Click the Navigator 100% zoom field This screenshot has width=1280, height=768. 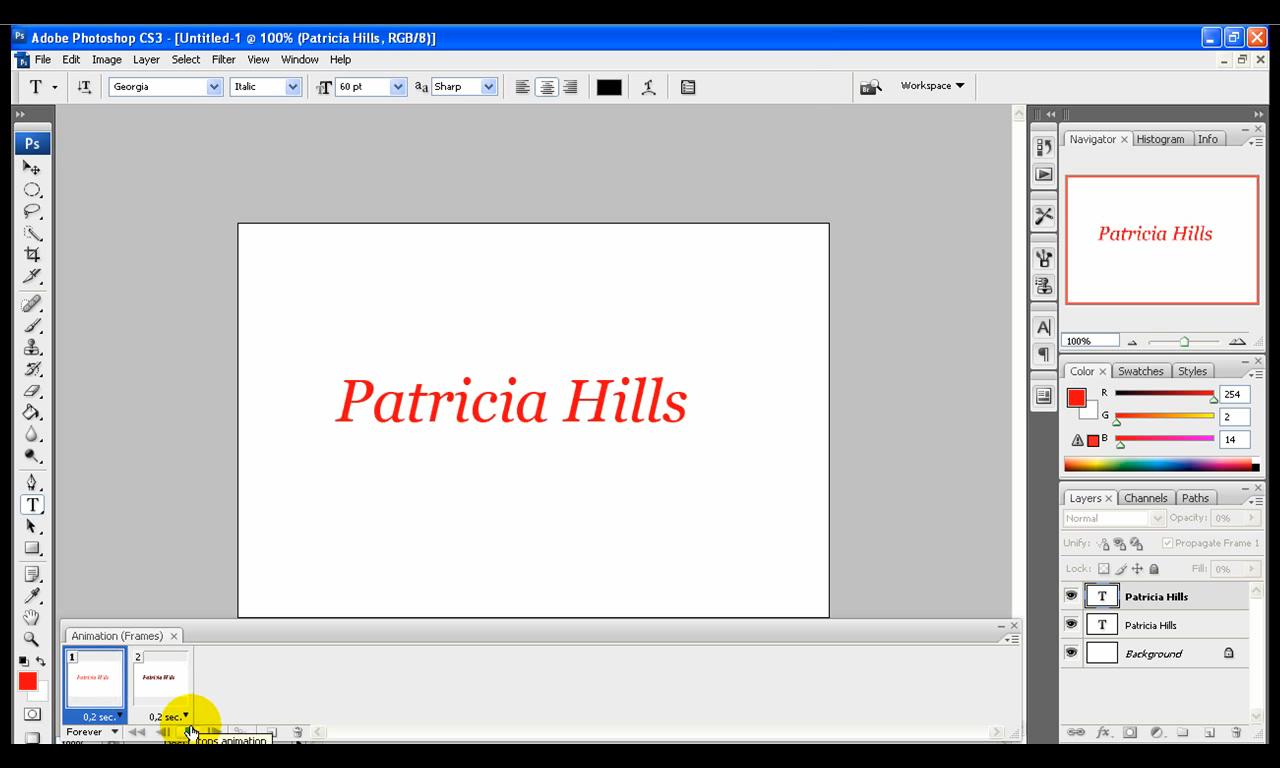1090,341
